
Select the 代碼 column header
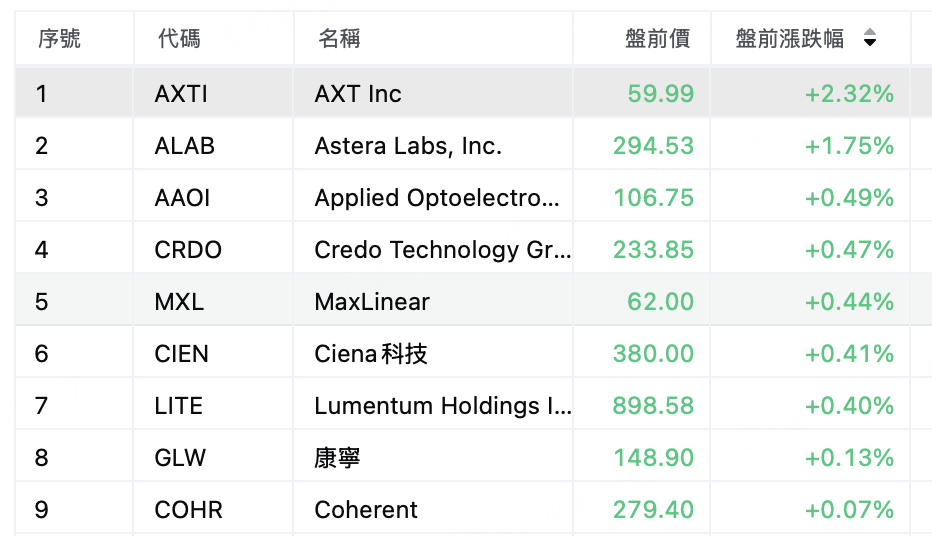point(179,39)
